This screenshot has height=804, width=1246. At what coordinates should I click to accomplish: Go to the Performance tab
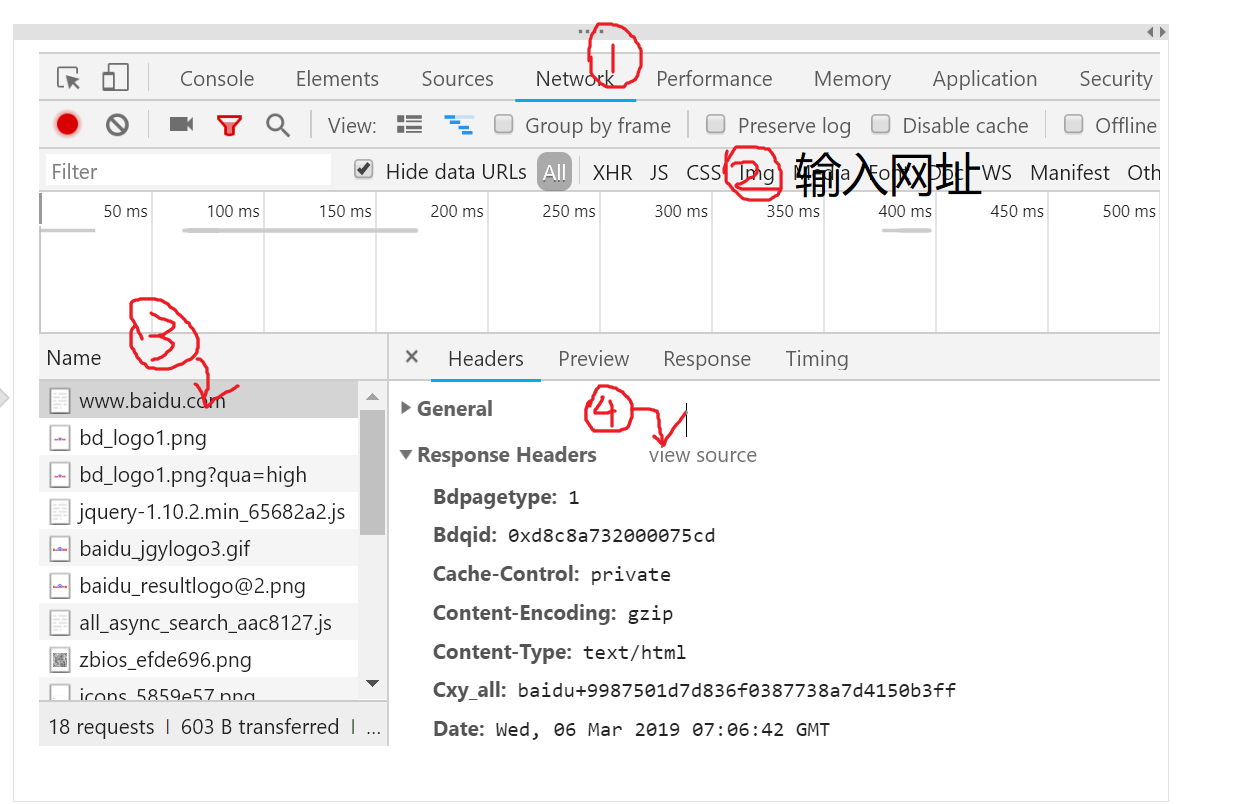tap(714, 79)
